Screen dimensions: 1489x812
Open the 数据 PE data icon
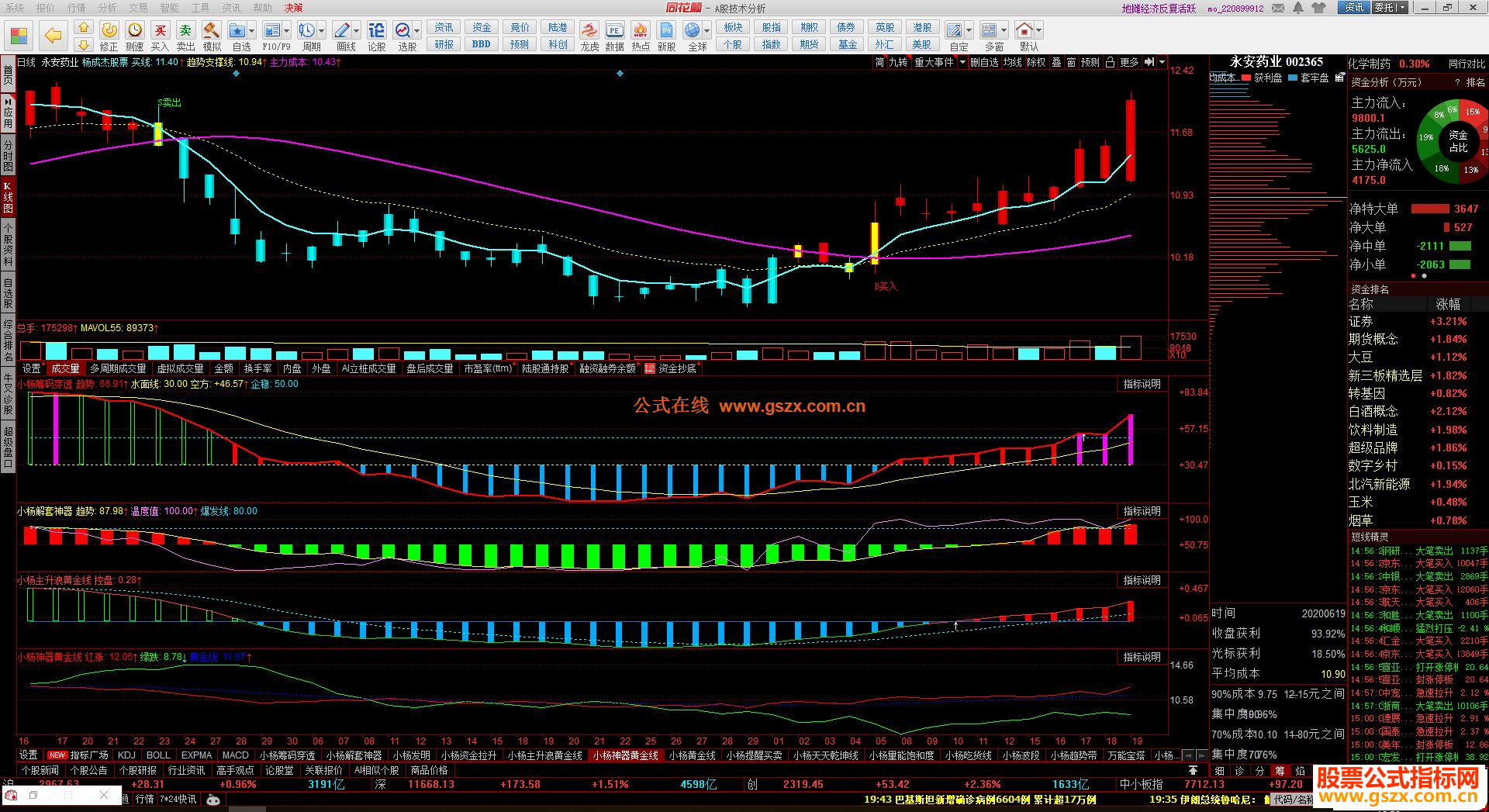[x=614, y=36]
